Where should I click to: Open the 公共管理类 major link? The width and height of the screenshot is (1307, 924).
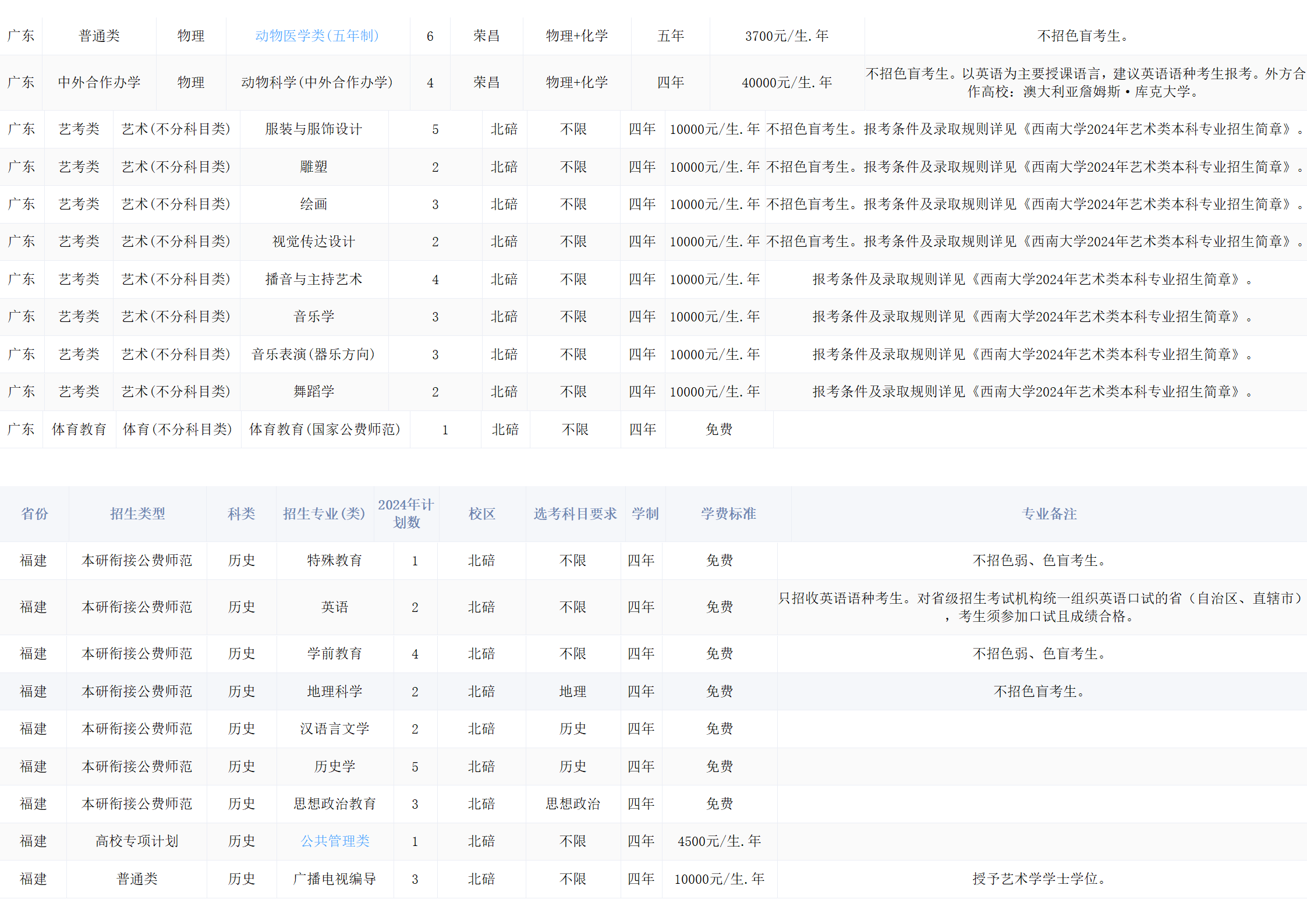click(x=335, y=841)
